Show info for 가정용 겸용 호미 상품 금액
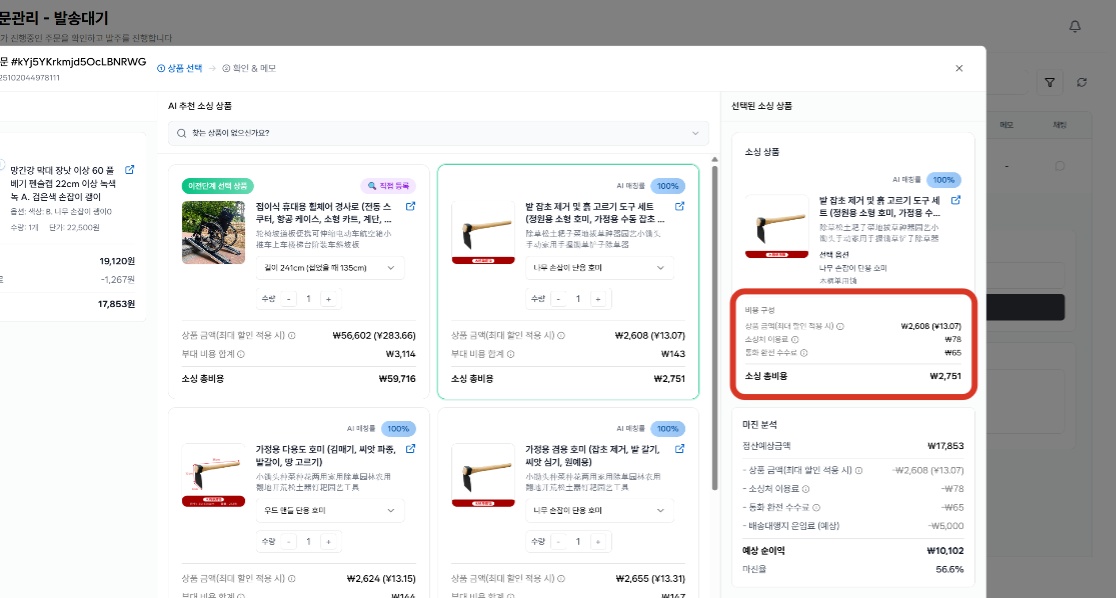 [561, 579]
